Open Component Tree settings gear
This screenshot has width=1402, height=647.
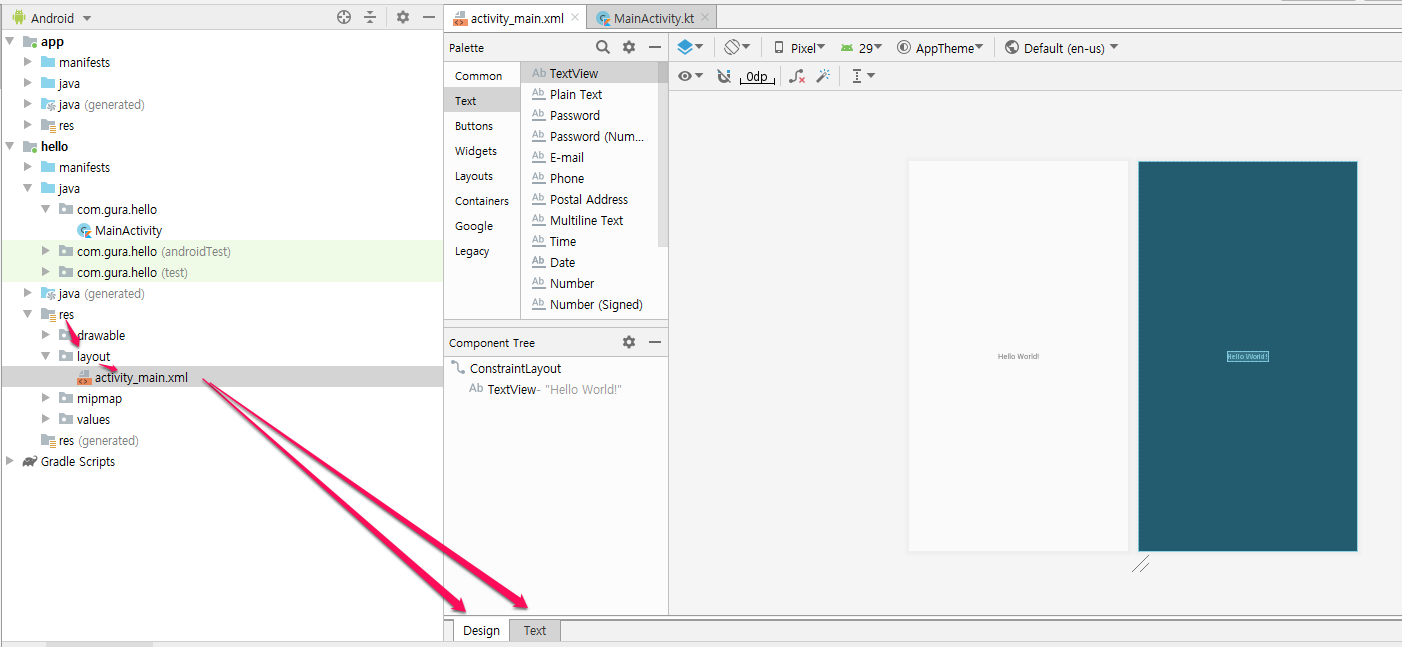pyautogui.click(x=629, y=342)
